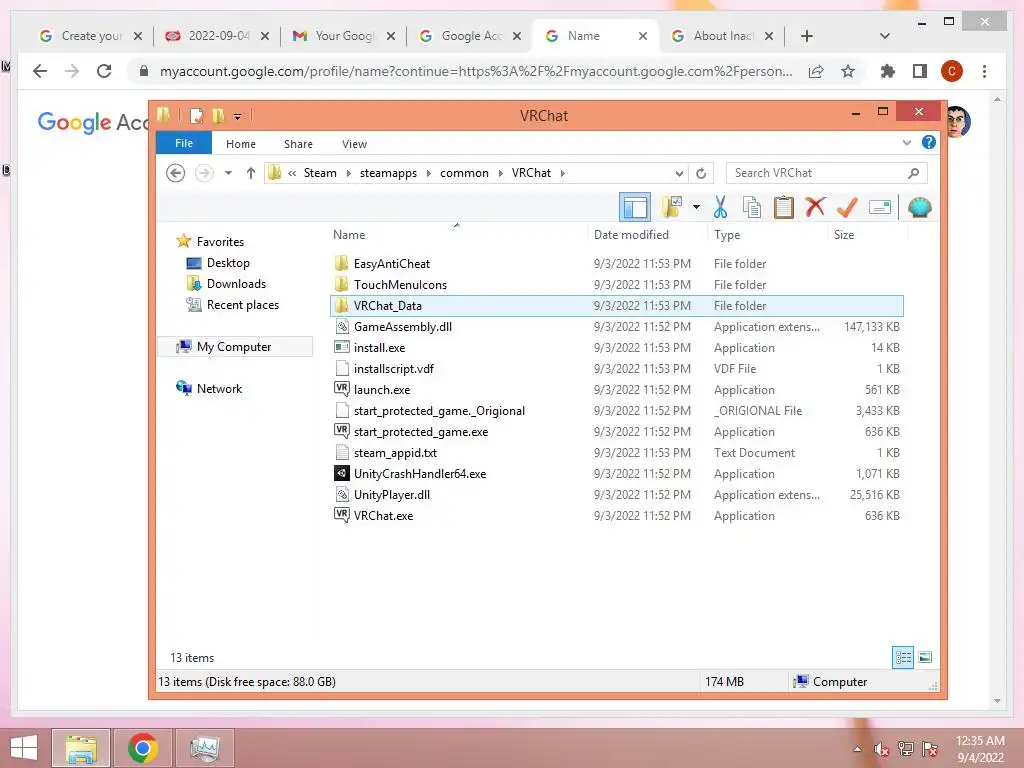
Task: Open Chrome extensions puzzle icon
Action: click(x=888, y=71)
